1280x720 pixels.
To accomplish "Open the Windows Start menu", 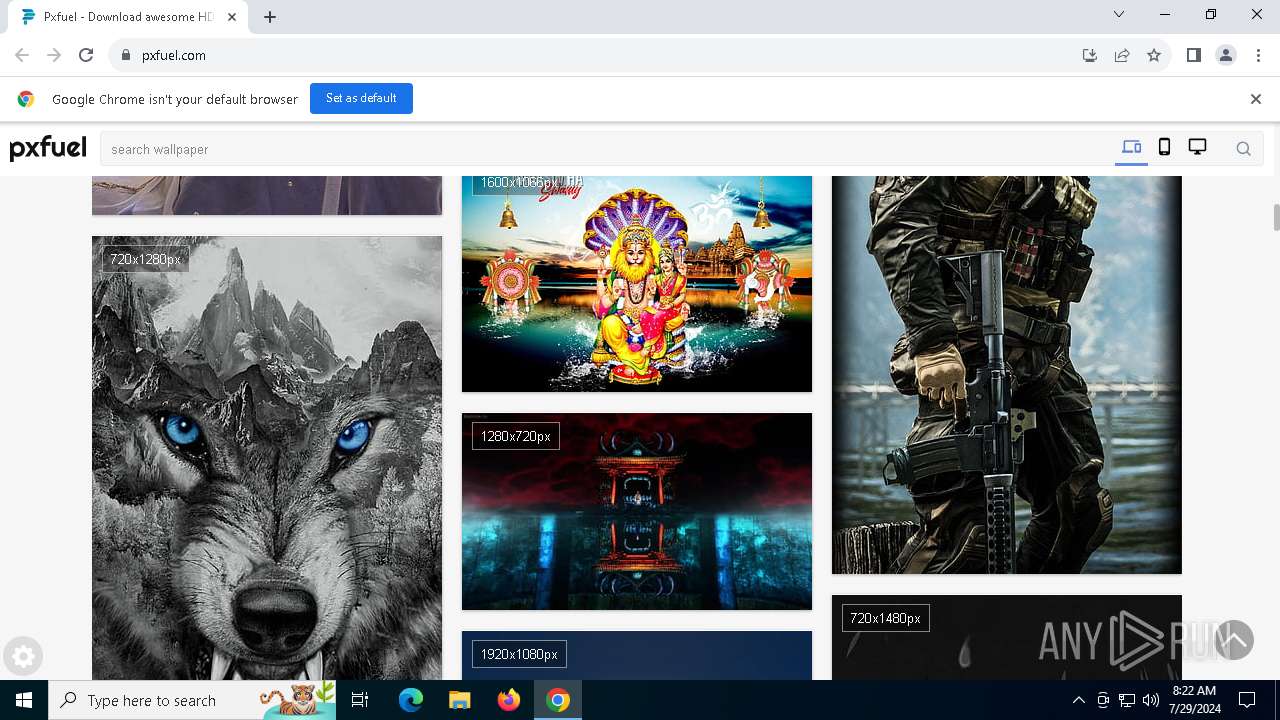I will (x=24, y=700).
